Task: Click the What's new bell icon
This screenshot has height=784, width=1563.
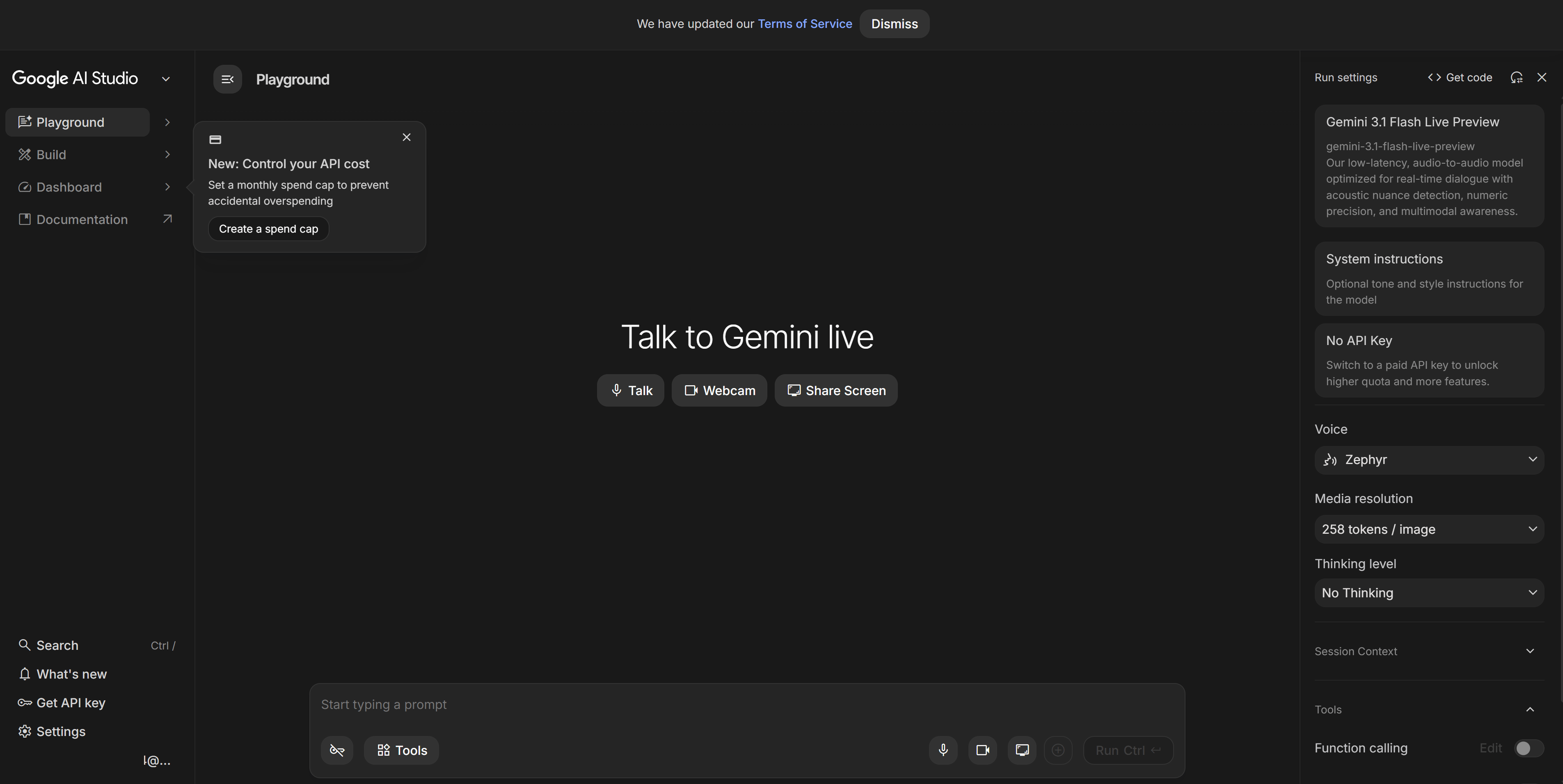Action: click(25, 674)
